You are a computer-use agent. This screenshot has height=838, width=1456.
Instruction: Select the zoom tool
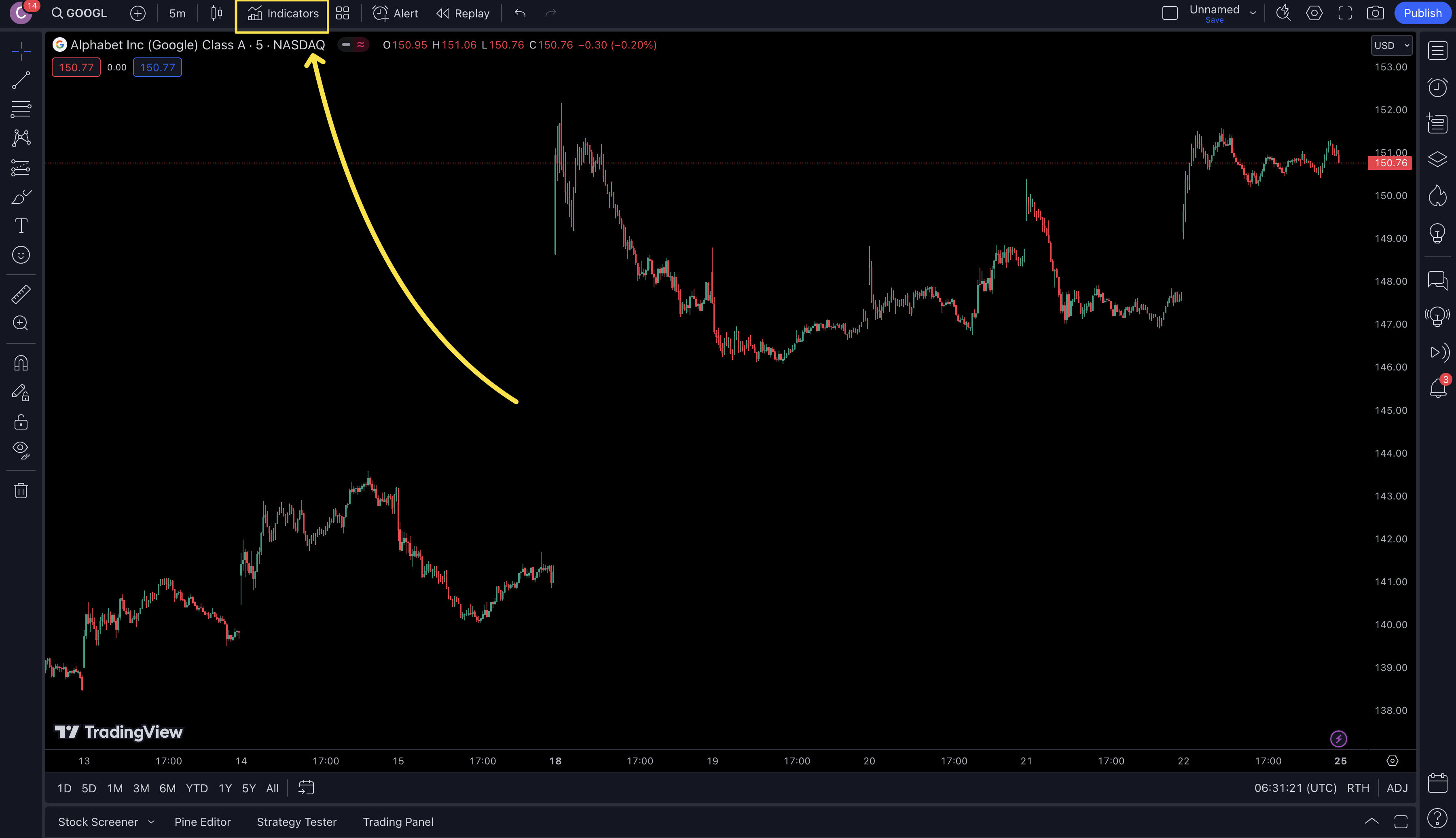[x=21, y=323]
